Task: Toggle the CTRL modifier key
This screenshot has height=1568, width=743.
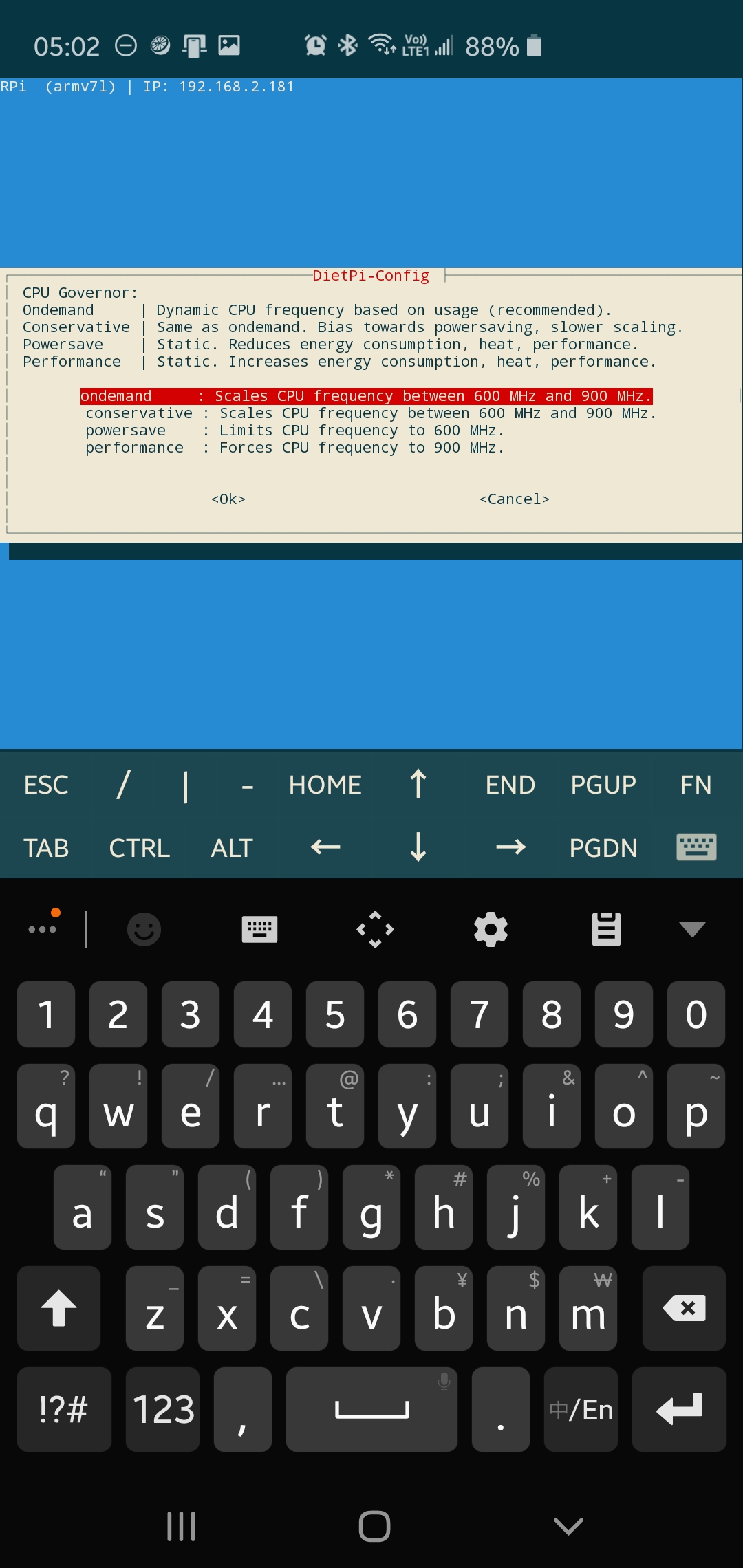Action: (139, 848)
